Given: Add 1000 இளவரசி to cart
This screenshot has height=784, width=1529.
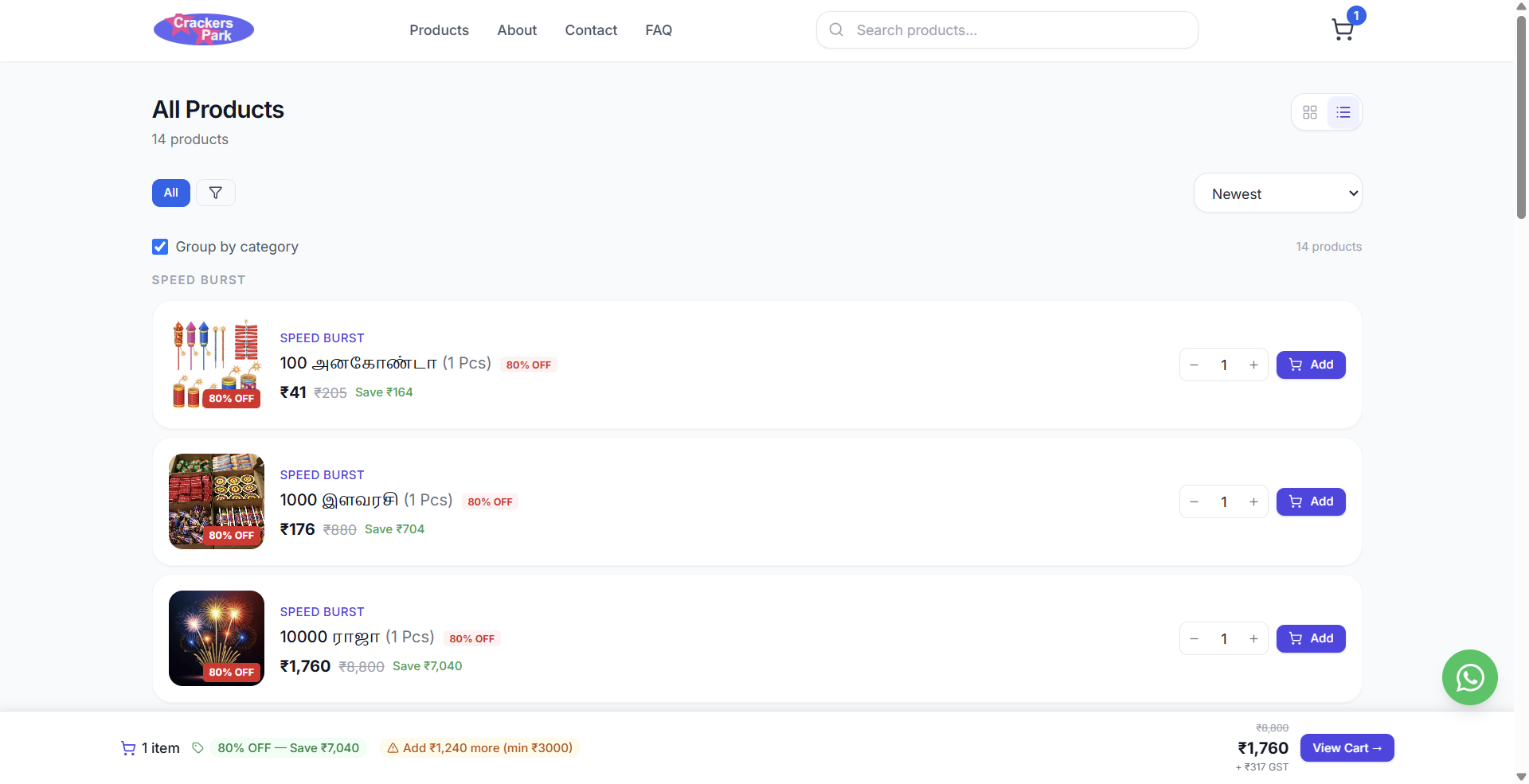Looking at the screenshot, I should point(1311,501).
